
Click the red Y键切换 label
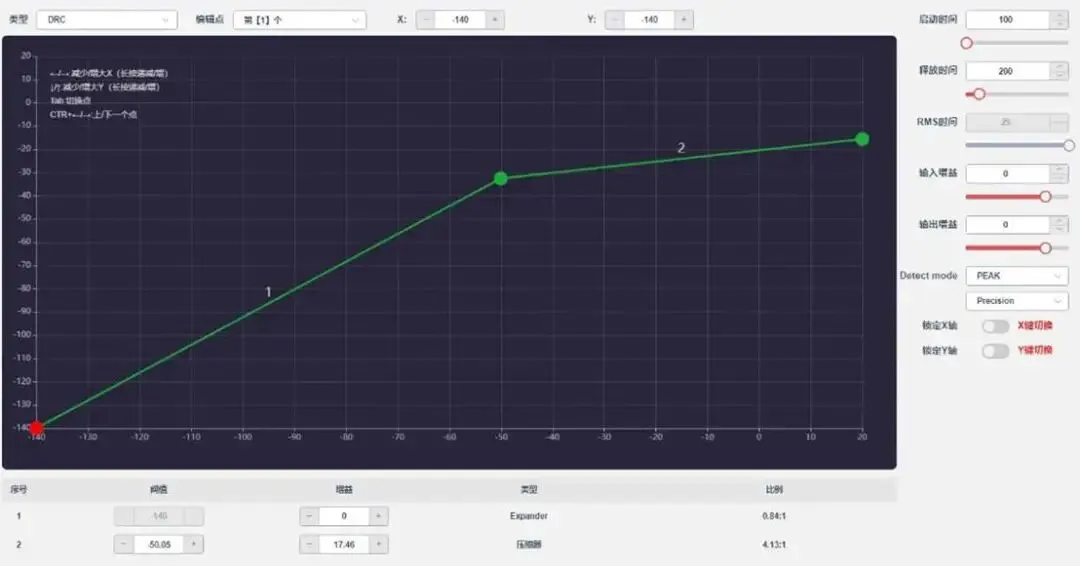(1035, 350)
